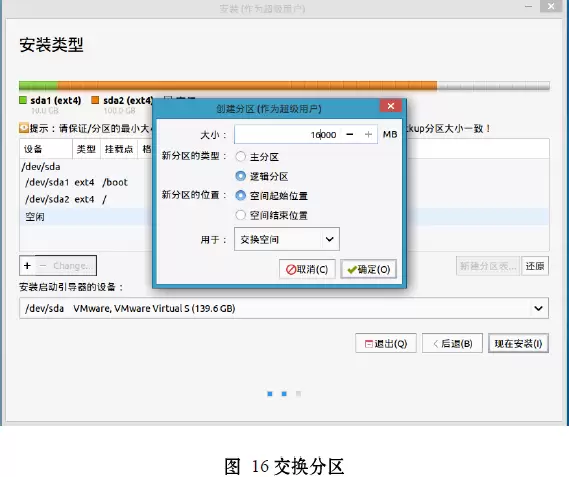Close the installer window
This screenshot has height=477, width=569.
click(551, 6)
